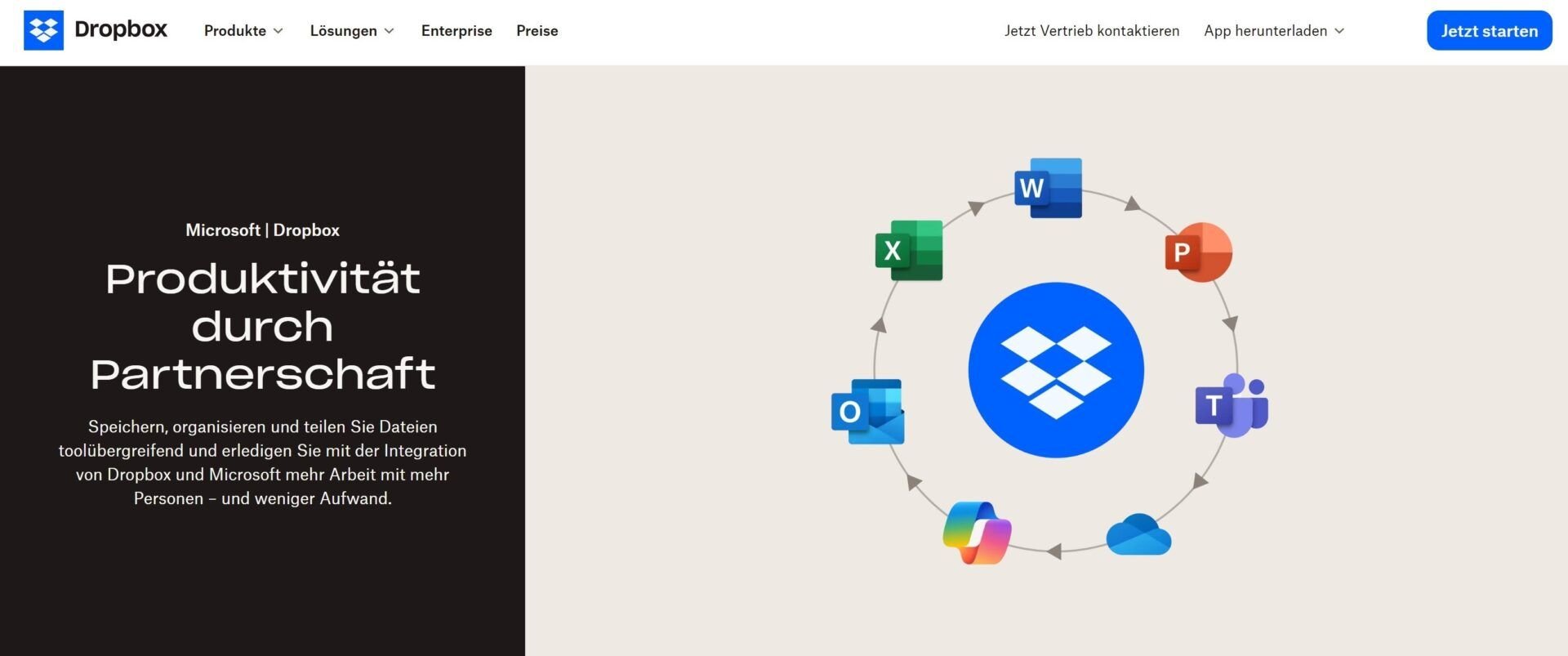Click the PowerPoint icon
The width and height of the screenshot is (1568, 656).
[x=1198, y=252]
